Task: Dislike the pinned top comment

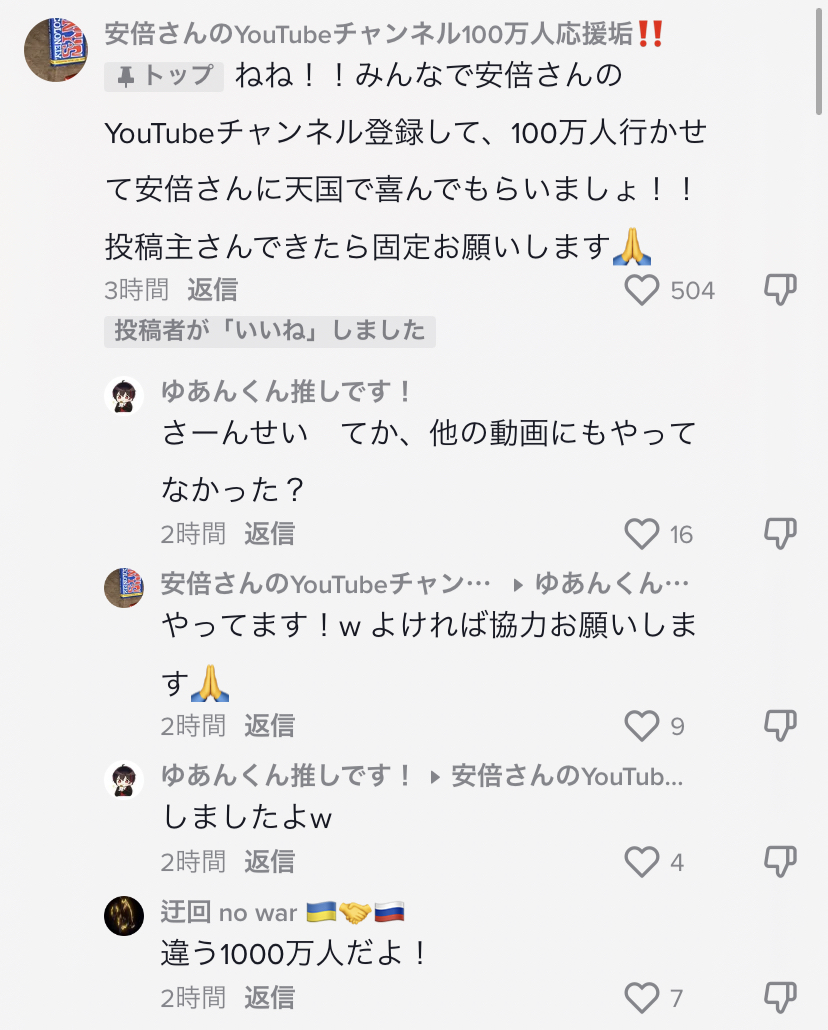Action: pos(780,290)
